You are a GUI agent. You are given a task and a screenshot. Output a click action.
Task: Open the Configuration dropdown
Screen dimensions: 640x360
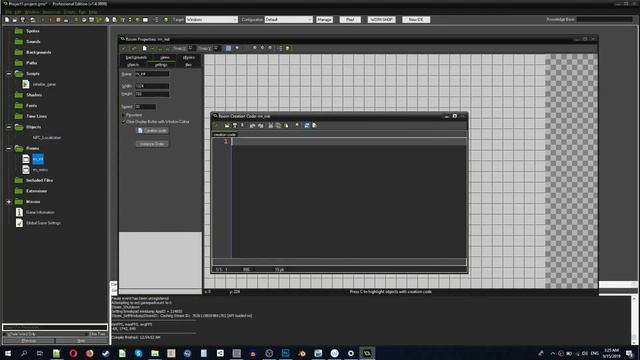[x=288, y=20]
